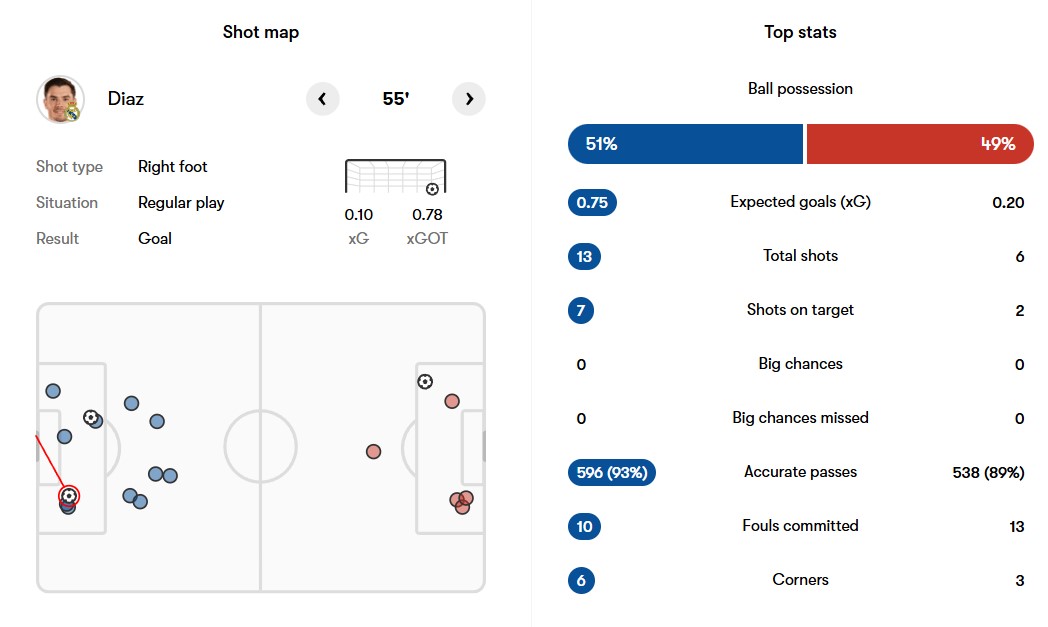Select the 596 (93%) accurate passes badge
1048x627 pixels.
coord(612,473)
